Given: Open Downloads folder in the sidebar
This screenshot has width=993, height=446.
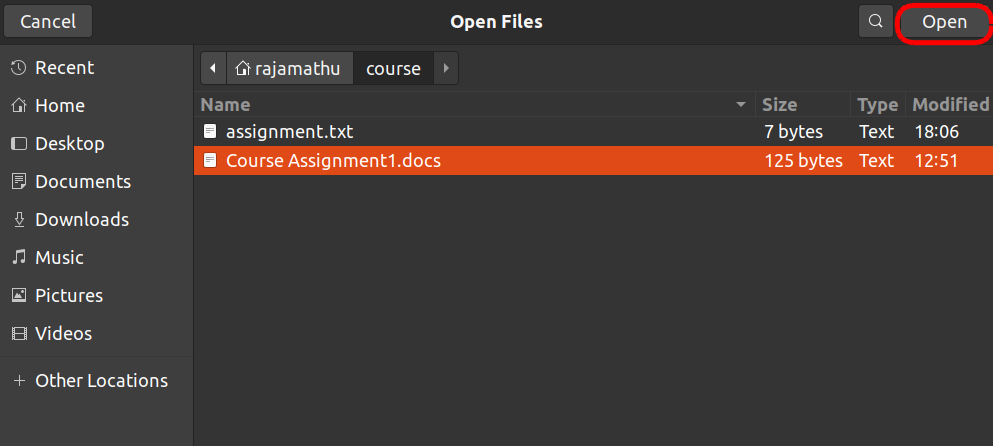Looking at the screenshot, I should pyautogui.click(x=81, y=220).
